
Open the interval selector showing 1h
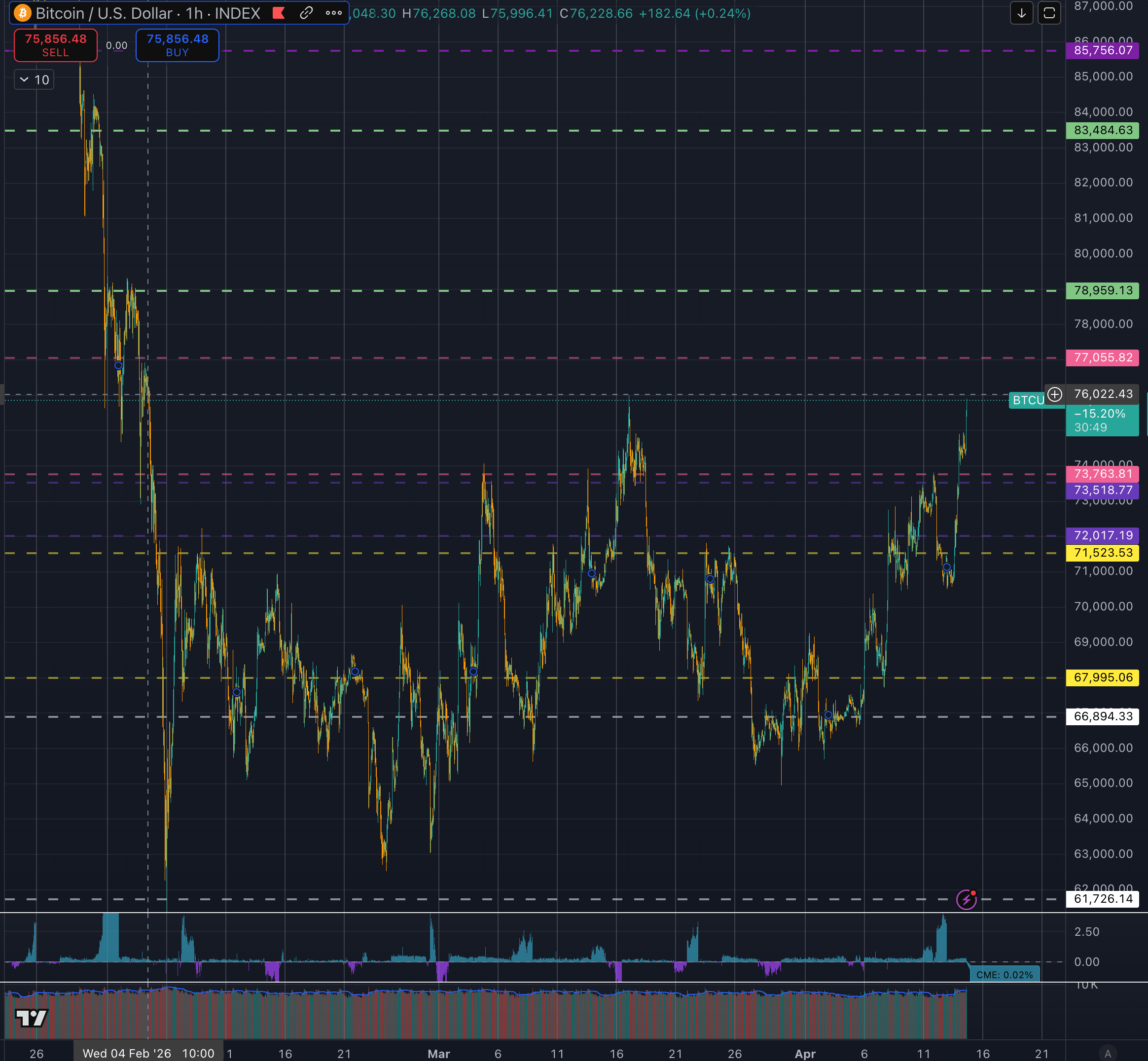tap(196, 13)
